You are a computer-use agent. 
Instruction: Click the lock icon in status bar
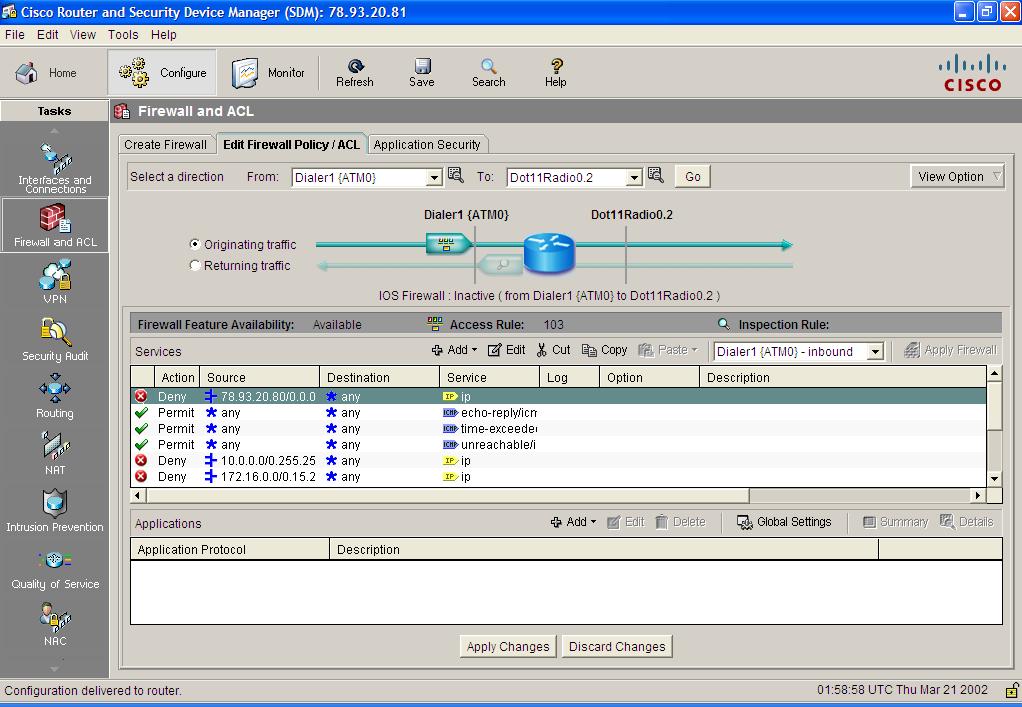[1012, 690]
